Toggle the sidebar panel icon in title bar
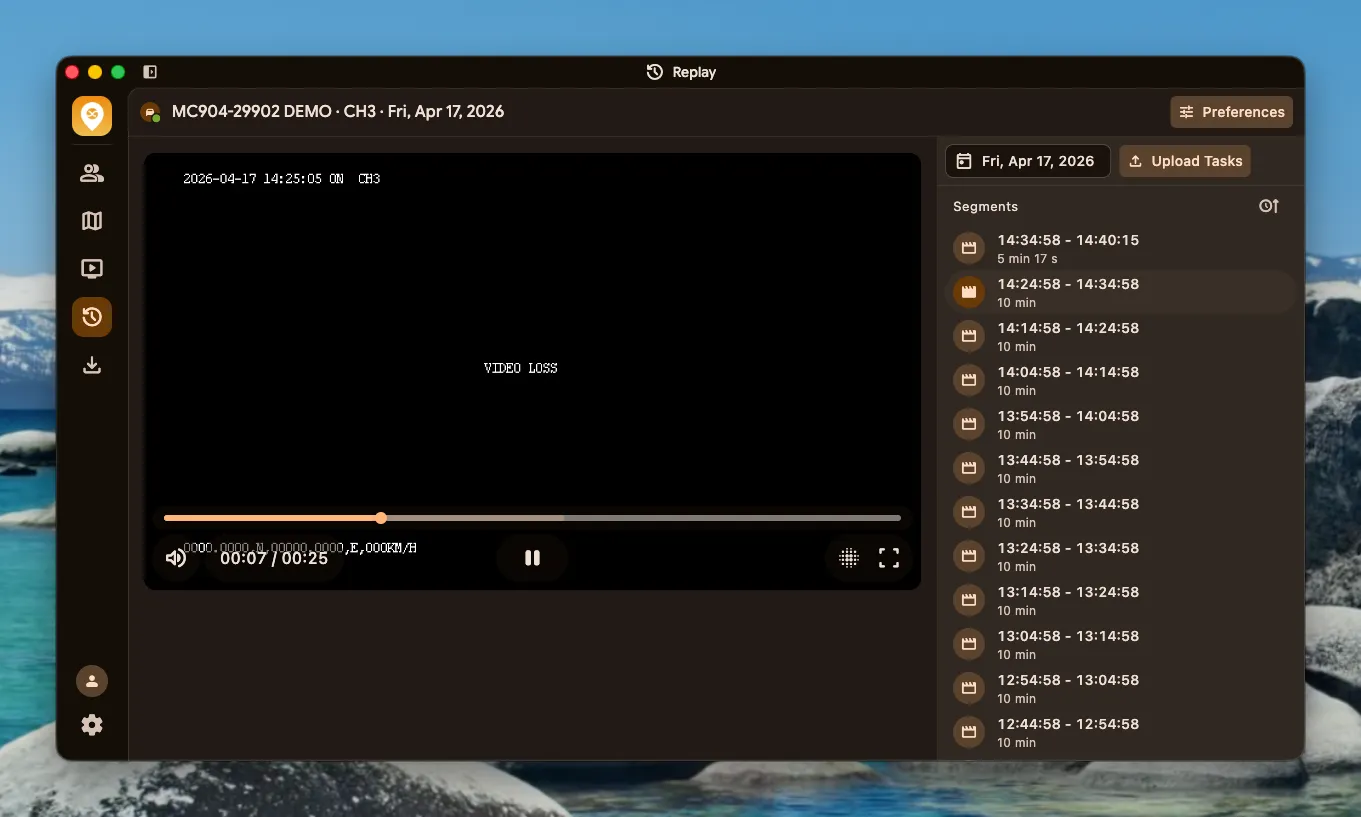The width and height of the screenshot is (1361, 817). point(150,72)
